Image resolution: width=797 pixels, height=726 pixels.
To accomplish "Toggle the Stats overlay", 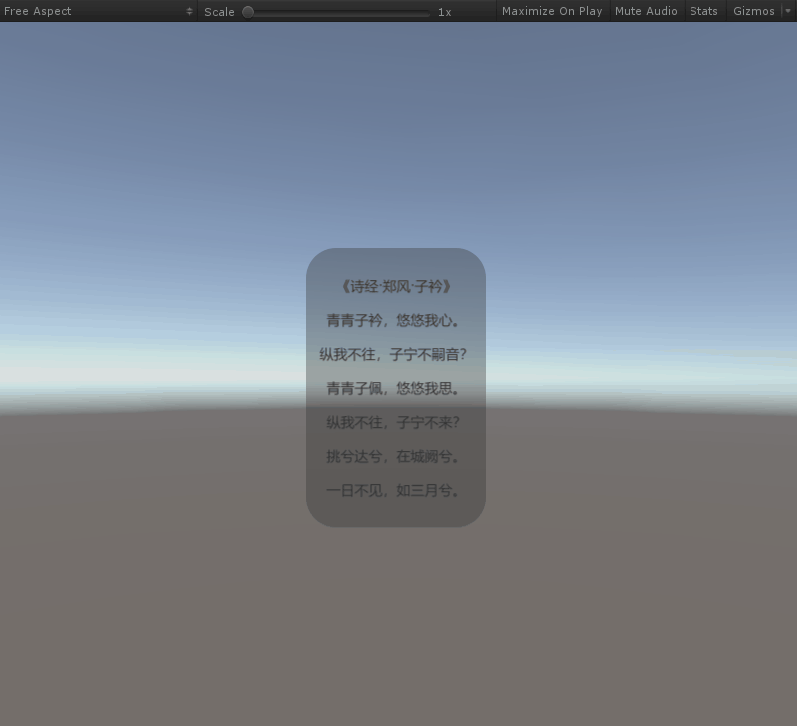I will pos(703,11).
